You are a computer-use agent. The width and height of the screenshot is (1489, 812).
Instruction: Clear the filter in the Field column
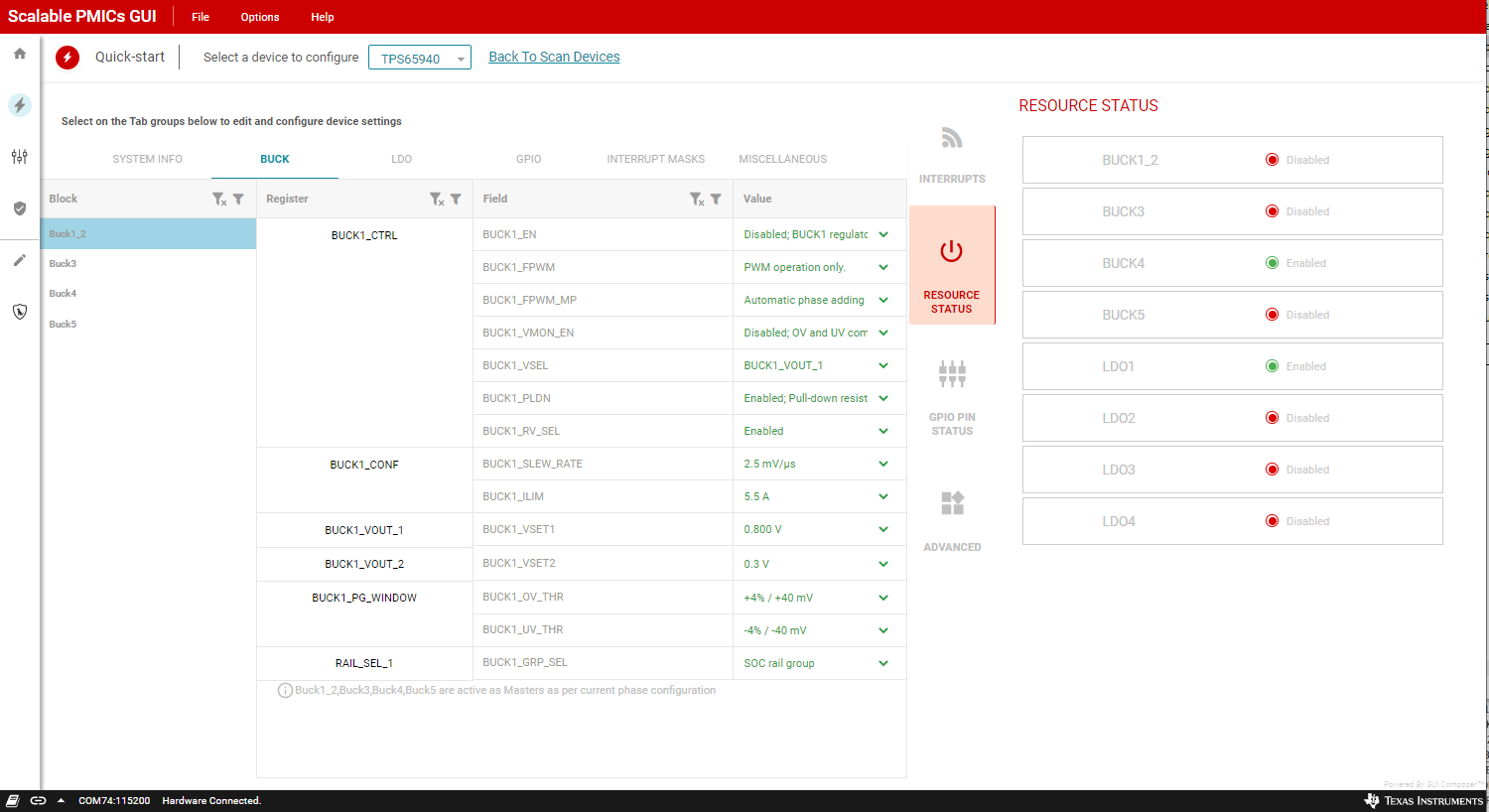pos(697,200)
